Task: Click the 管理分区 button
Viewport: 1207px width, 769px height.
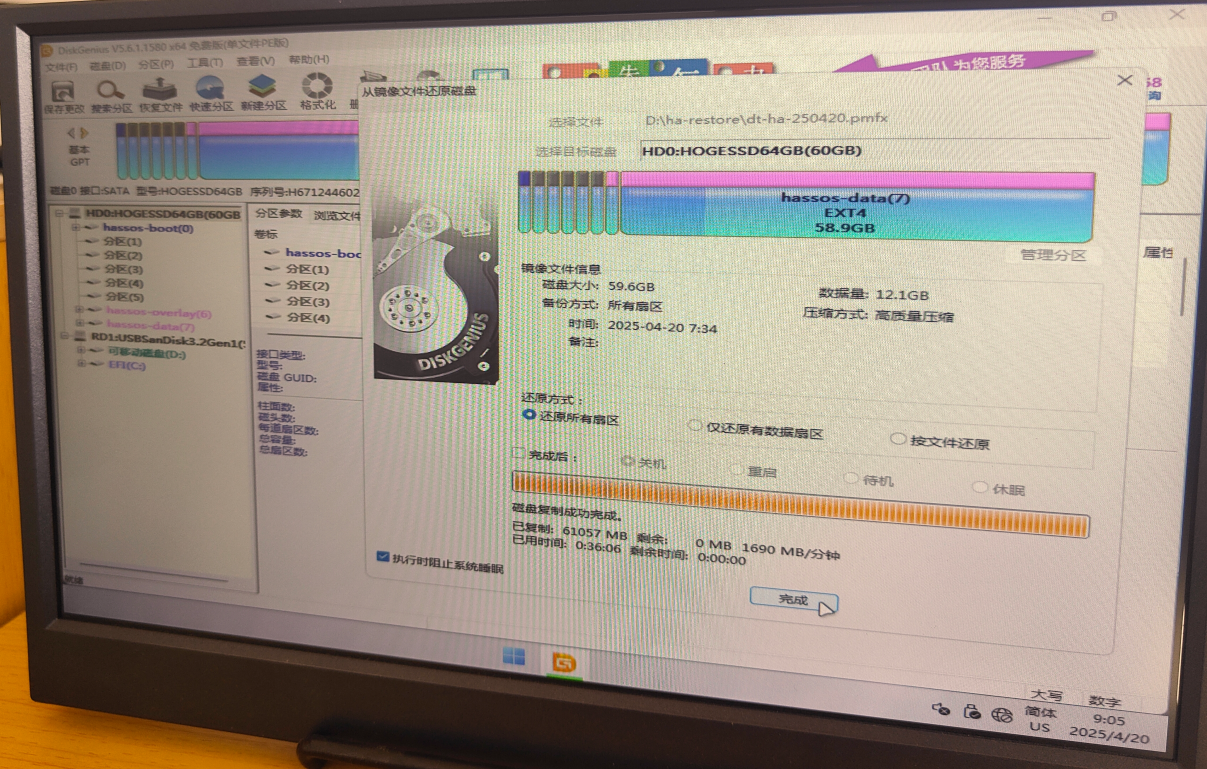Action: tap(1052, 255)
